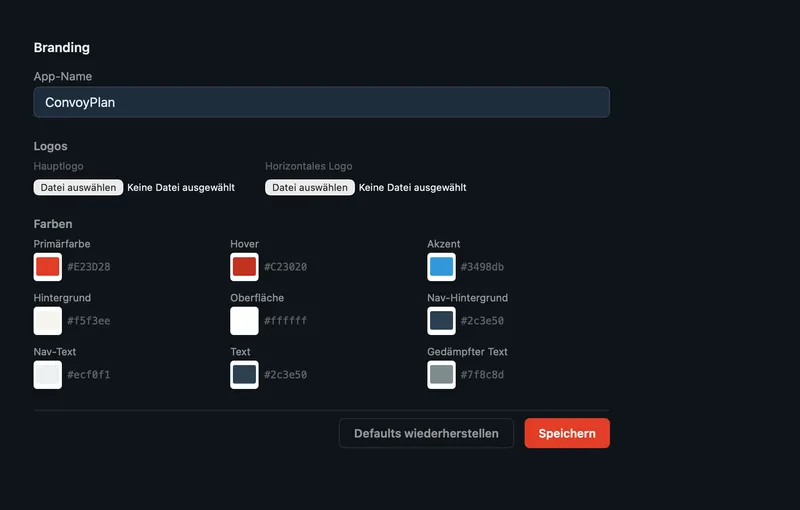This screenshot has height=510, width=800.
Task: Click the #C23020 hover hex value
Action: [285, 267]
